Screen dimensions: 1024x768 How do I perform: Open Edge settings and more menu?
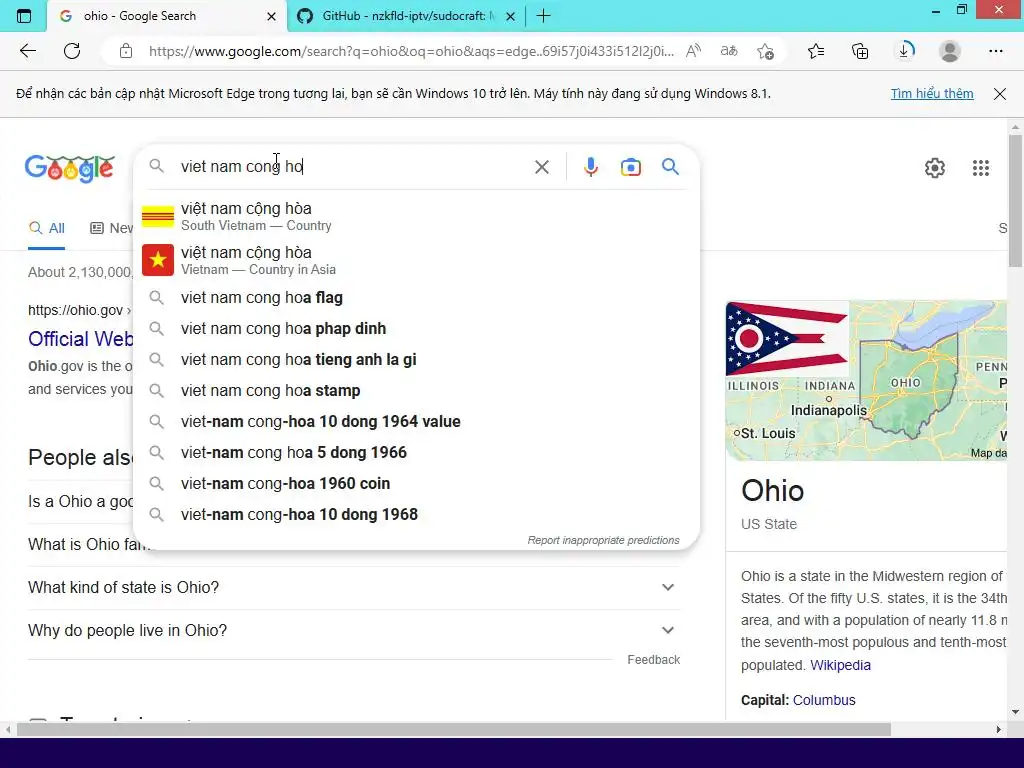pos(995,51)
